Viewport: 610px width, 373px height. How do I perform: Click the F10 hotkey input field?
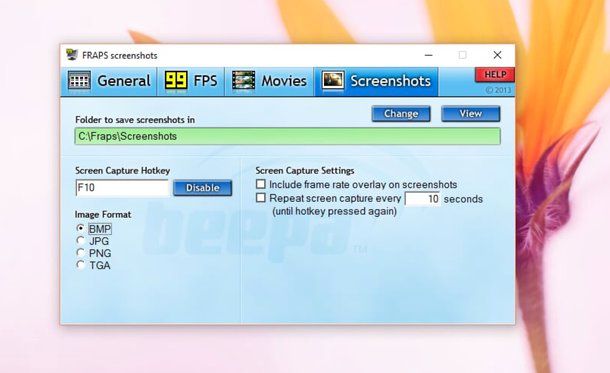(122, 188)
